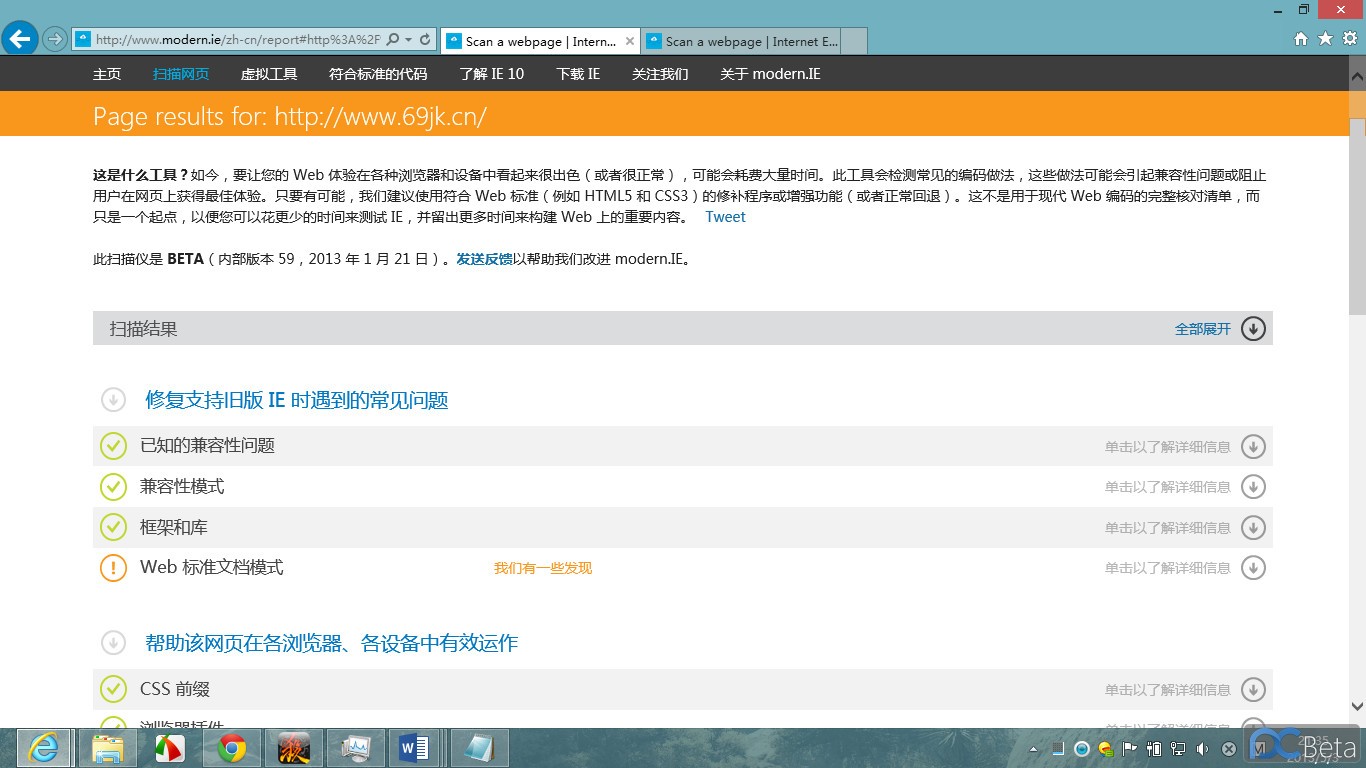Open Internet Explorer from the taskbar
The height and width of the screenshot is (768, 1366).
[43, 748]
